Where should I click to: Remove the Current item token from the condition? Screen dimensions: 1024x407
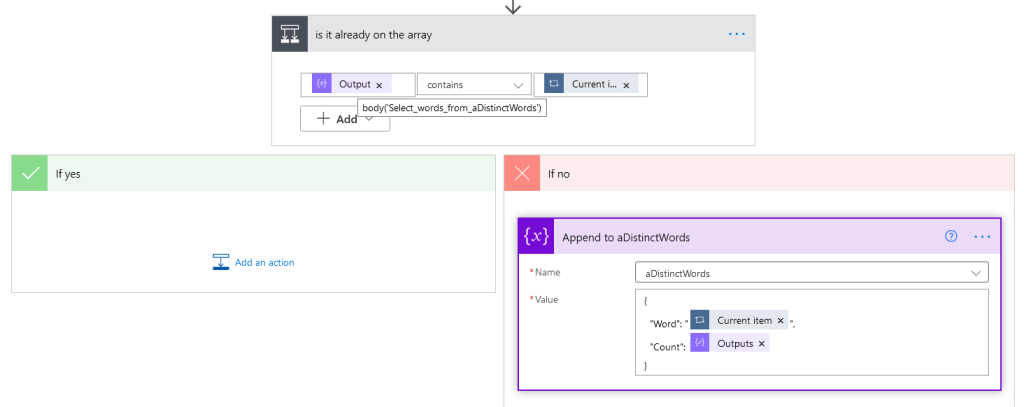point(626,85)
